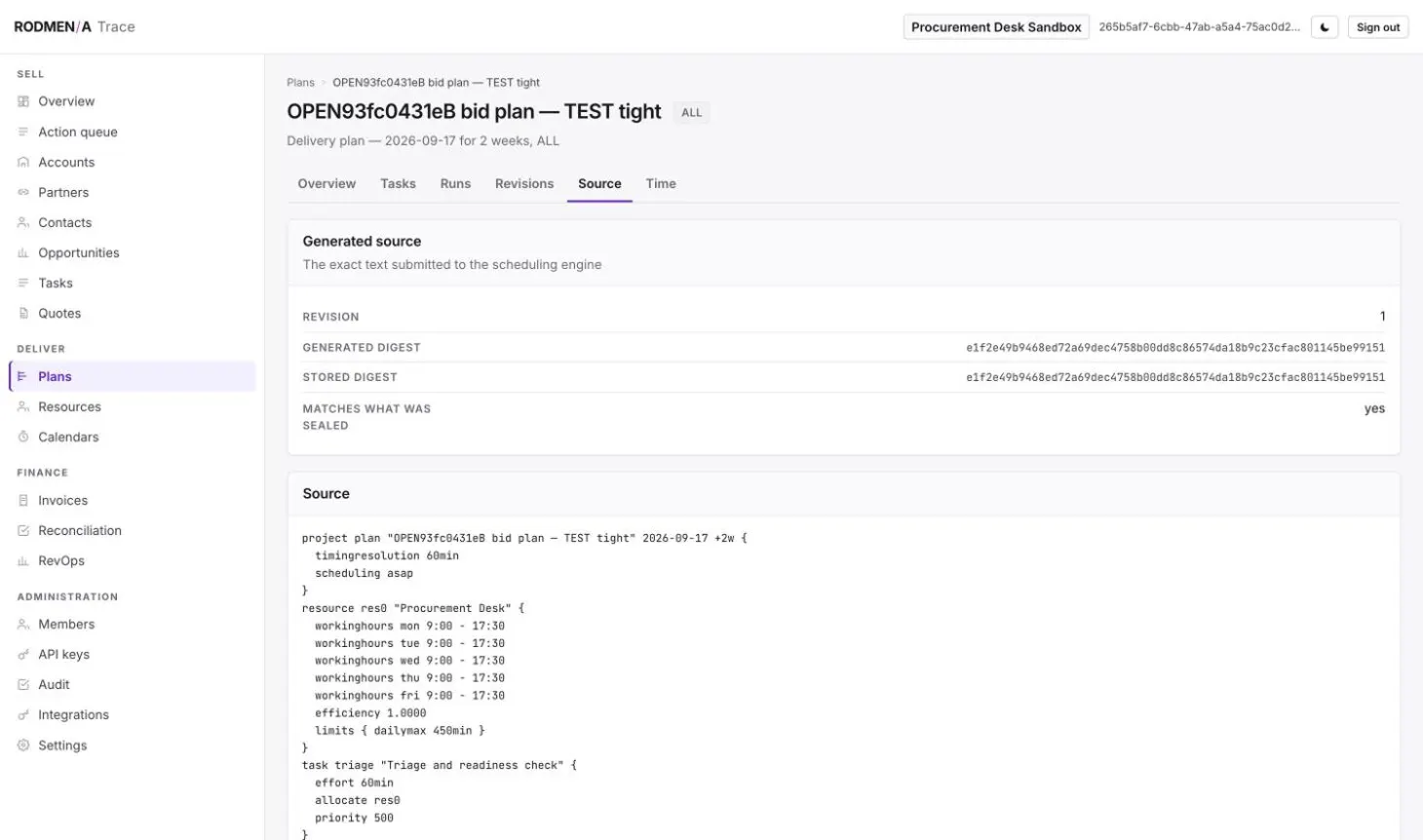Screen dimensions: 1423x840
Task: Click the Partners handshake icon
Action: click(x=23, y=192)
